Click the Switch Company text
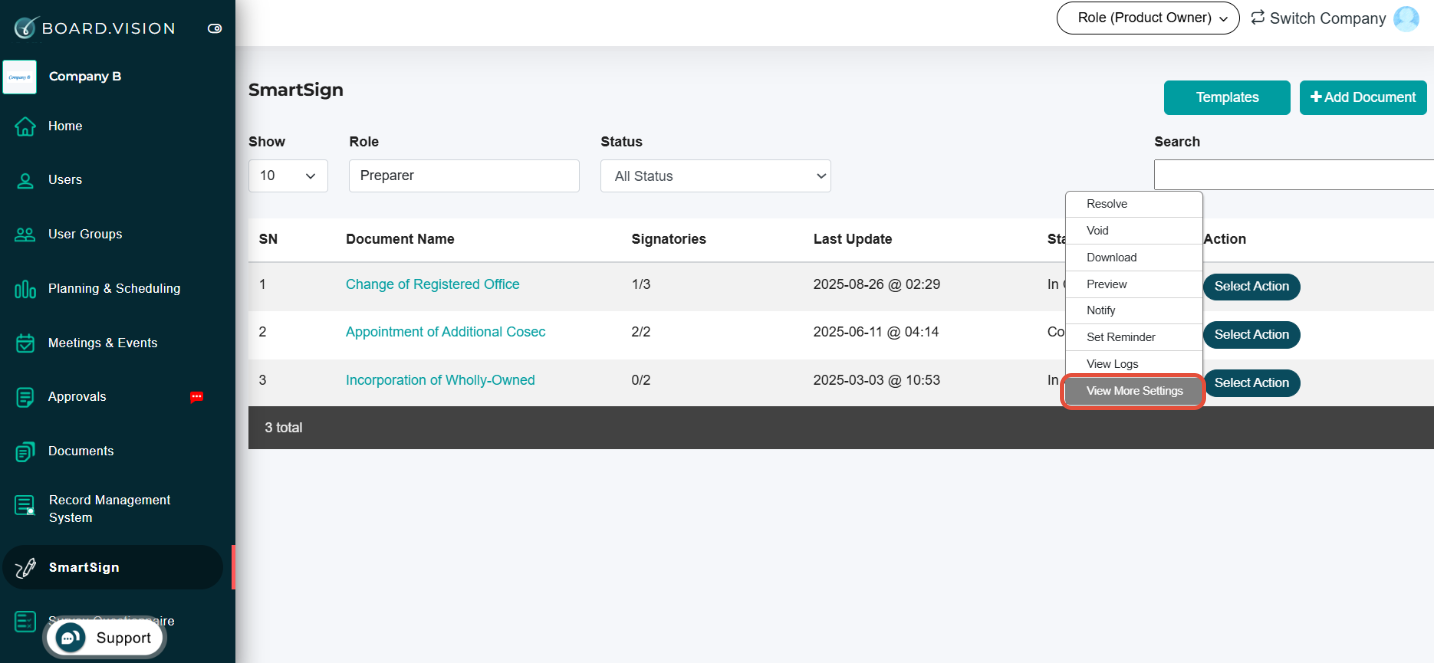Viewport: 1434px width, 663px height. tap(1328, 18)
